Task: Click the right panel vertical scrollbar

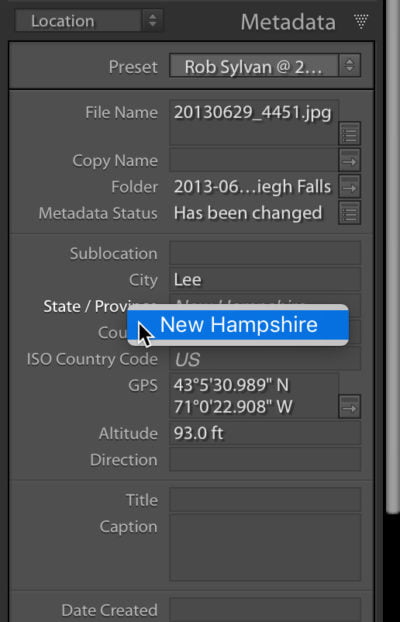Action: click(x=393, y=258)
